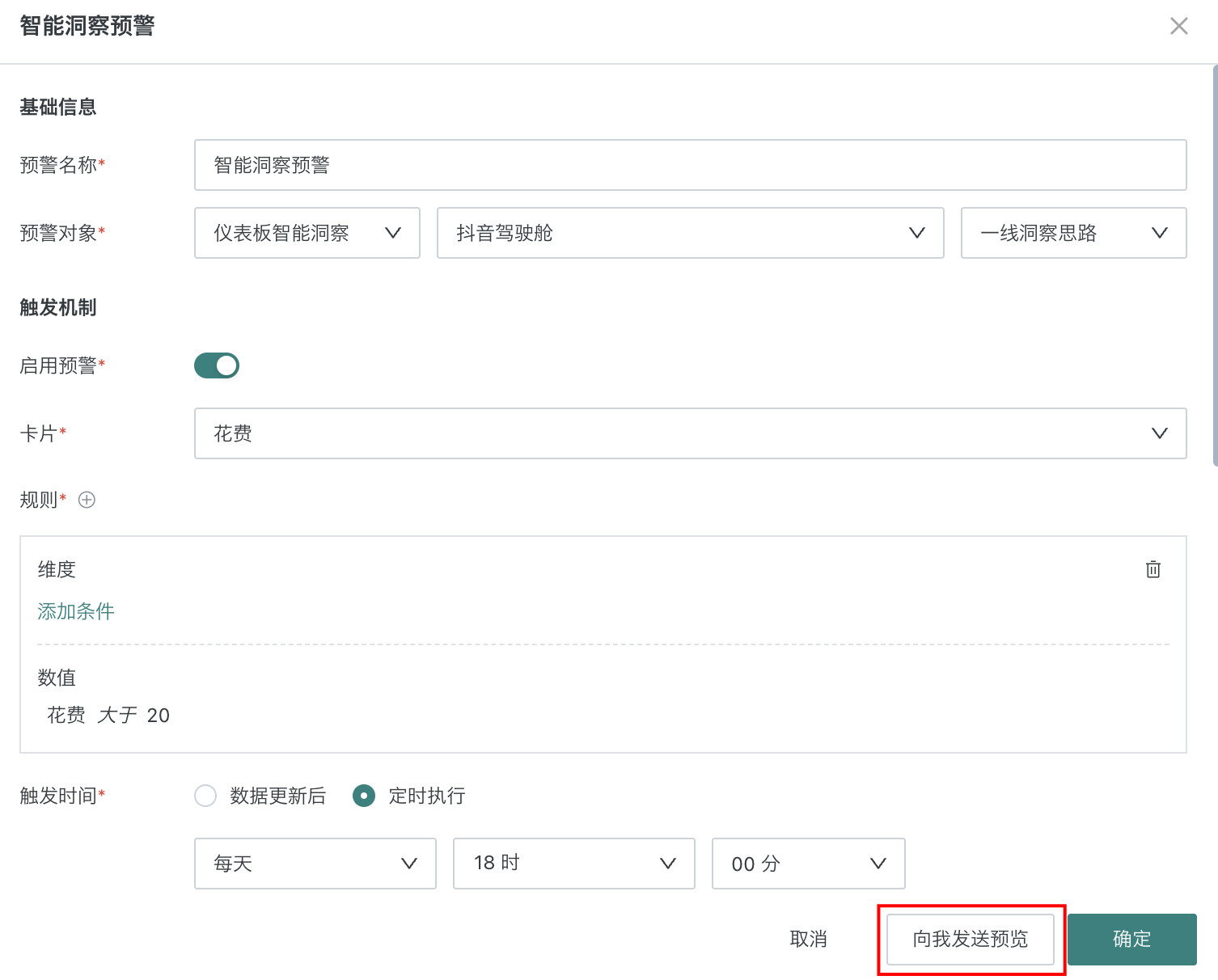Click the dialog's vertical scrollbar
Screen dimensions: 1218x980
[1214, 267]
